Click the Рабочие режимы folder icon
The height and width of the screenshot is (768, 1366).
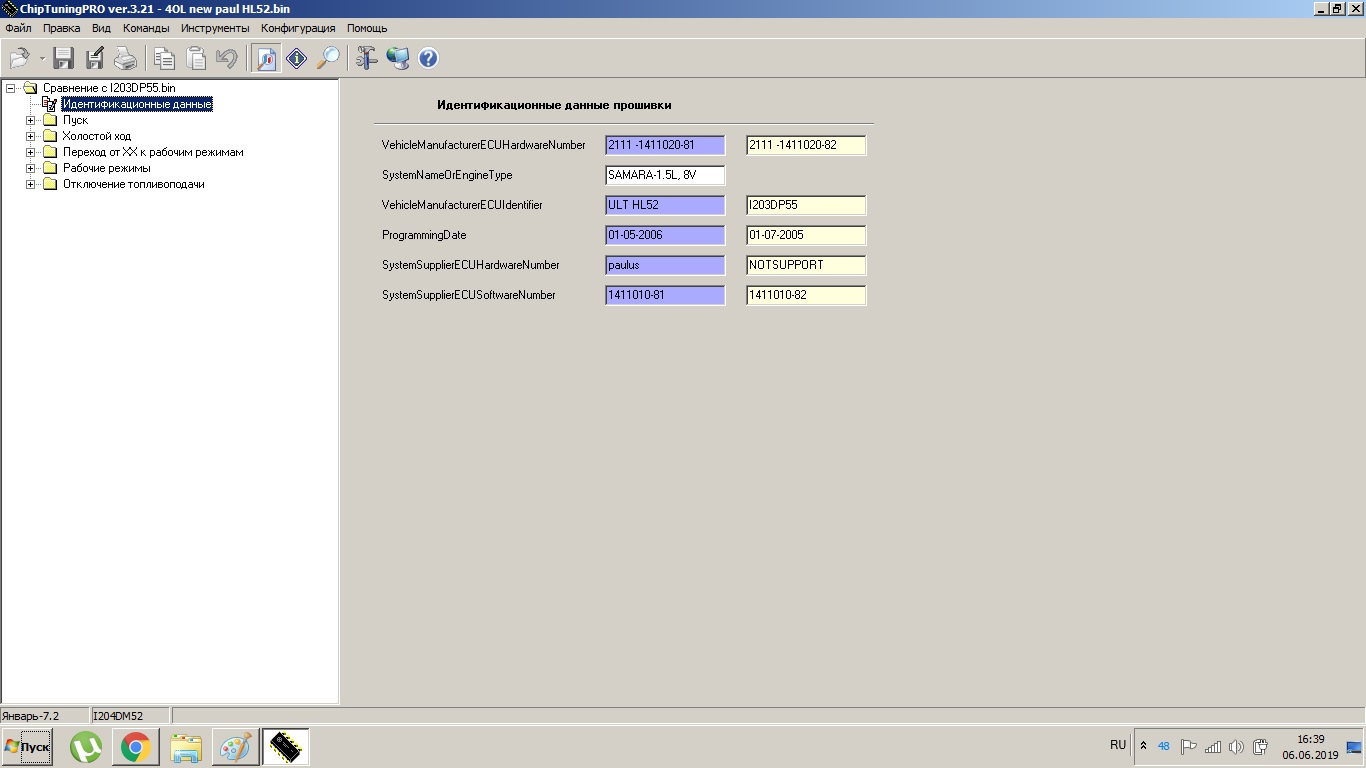[50, 168]
